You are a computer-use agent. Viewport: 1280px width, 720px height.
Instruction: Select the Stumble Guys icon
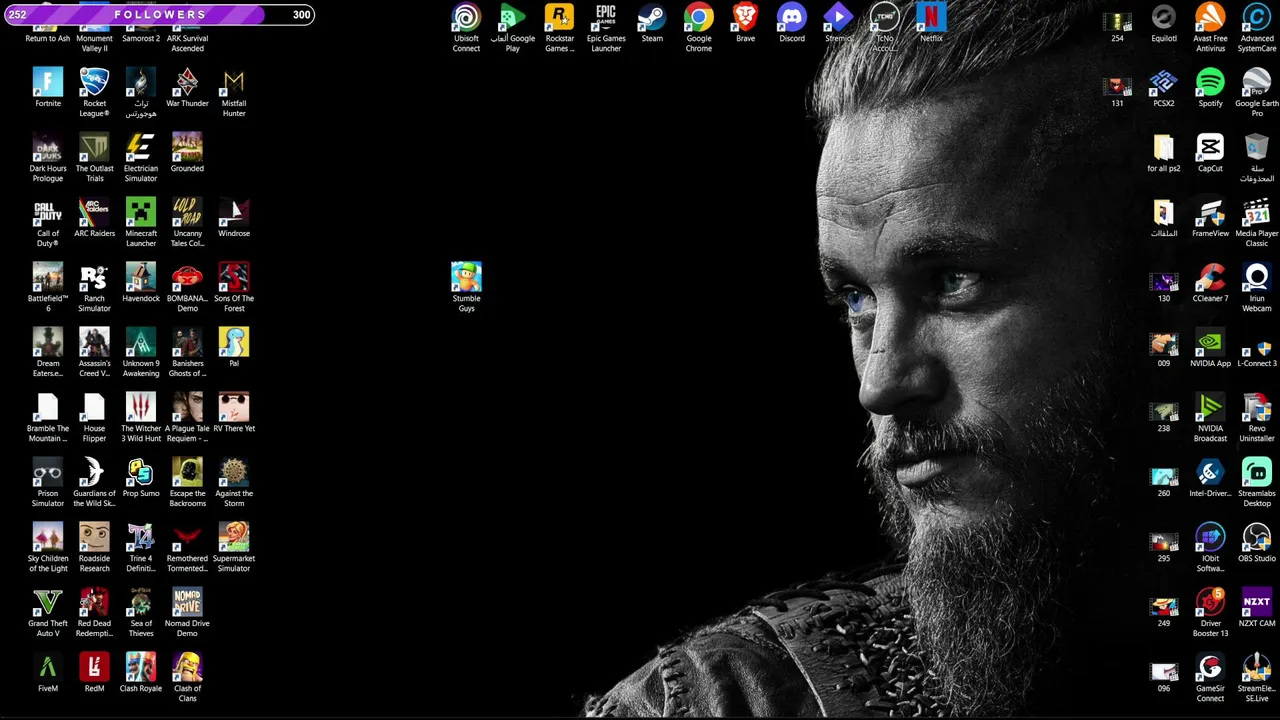click(466, 277)
